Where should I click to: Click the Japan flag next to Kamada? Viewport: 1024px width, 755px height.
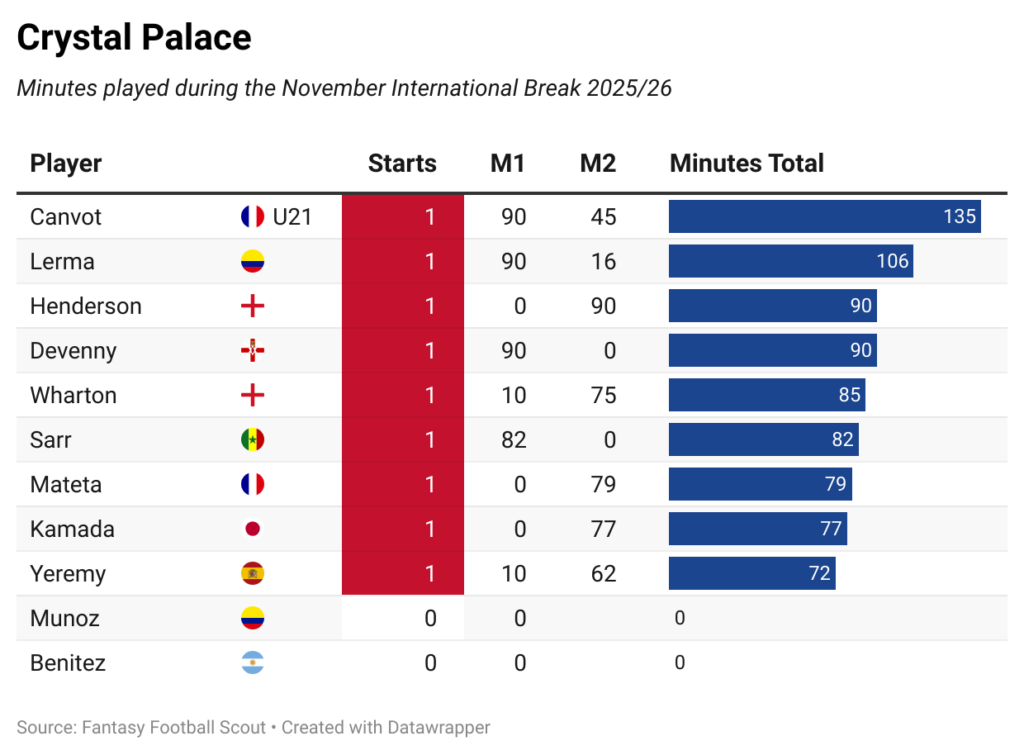click(252, 529)
